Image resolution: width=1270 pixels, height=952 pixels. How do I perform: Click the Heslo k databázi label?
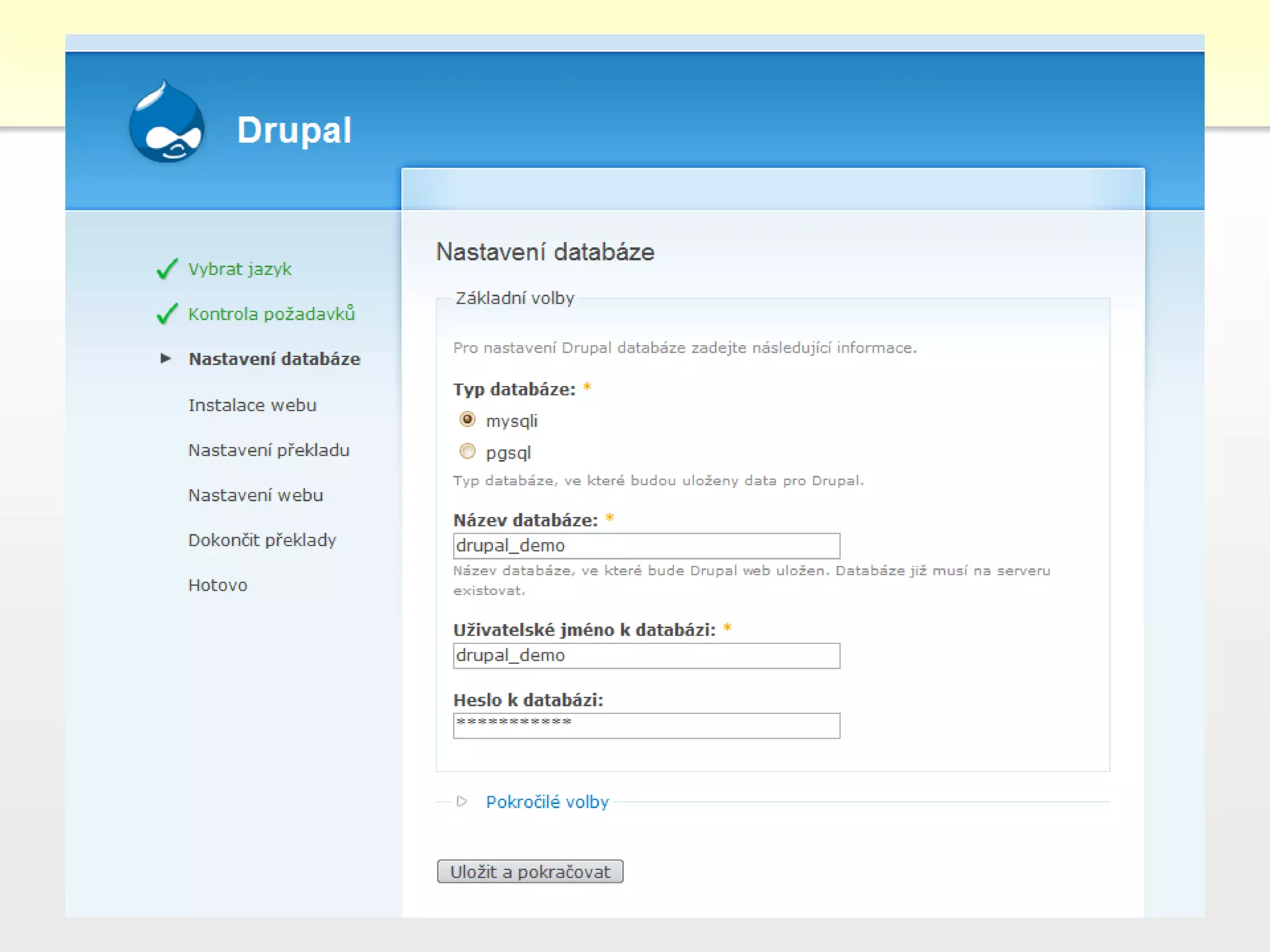click(x=528, y=700)
